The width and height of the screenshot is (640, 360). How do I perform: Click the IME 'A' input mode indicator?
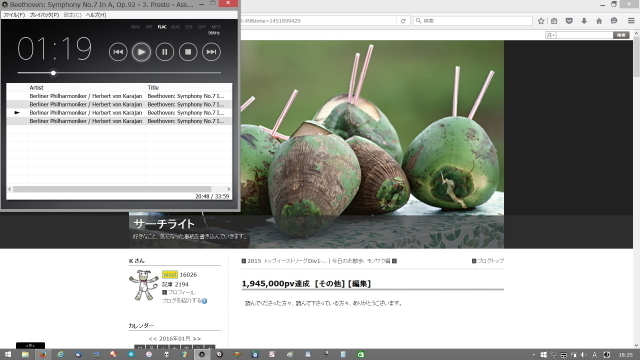click(594, 355)
